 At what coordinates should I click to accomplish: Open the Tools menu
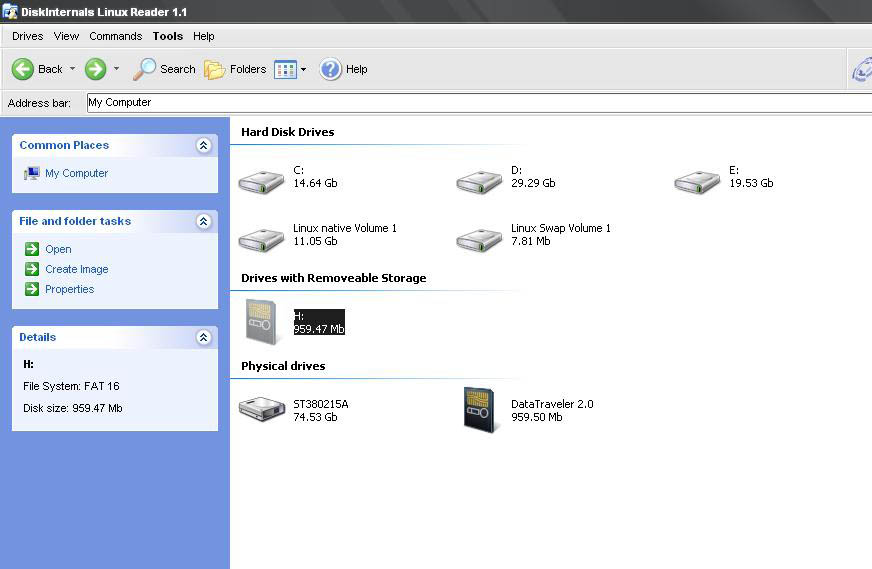(x=168, y=36)
